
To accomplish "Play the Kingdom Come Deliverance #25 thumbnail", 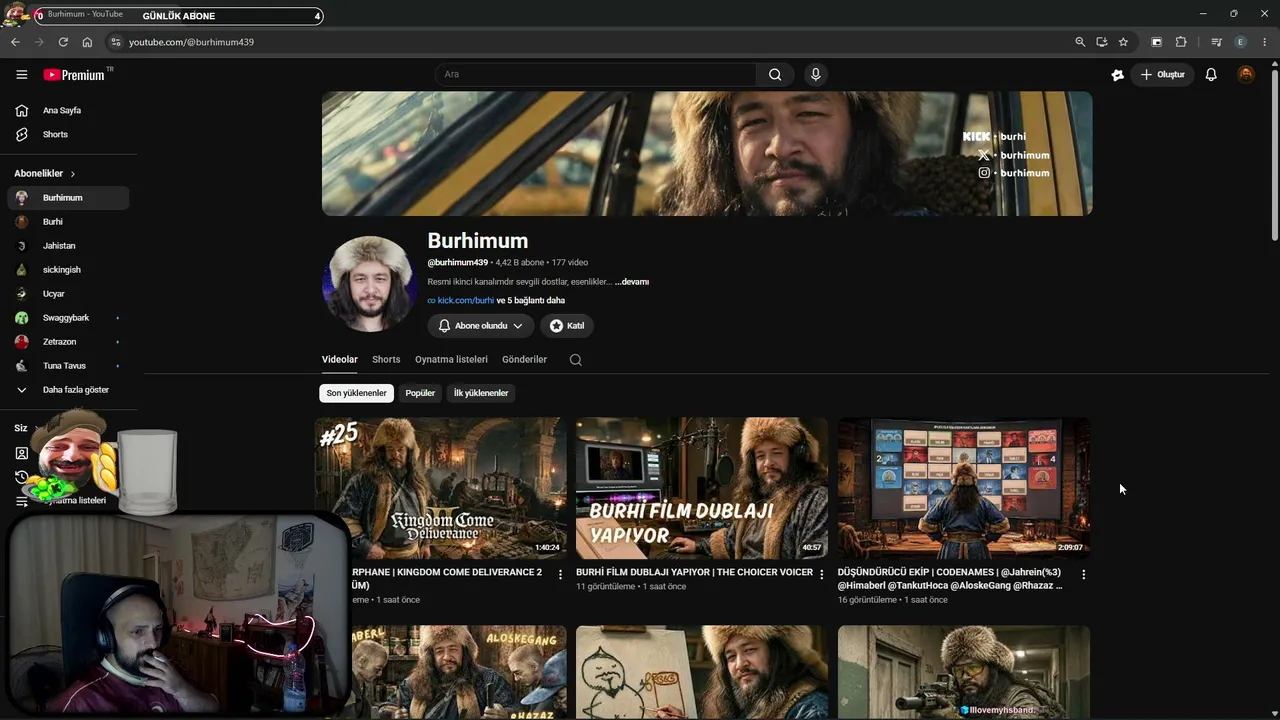I will coord(440,488).
